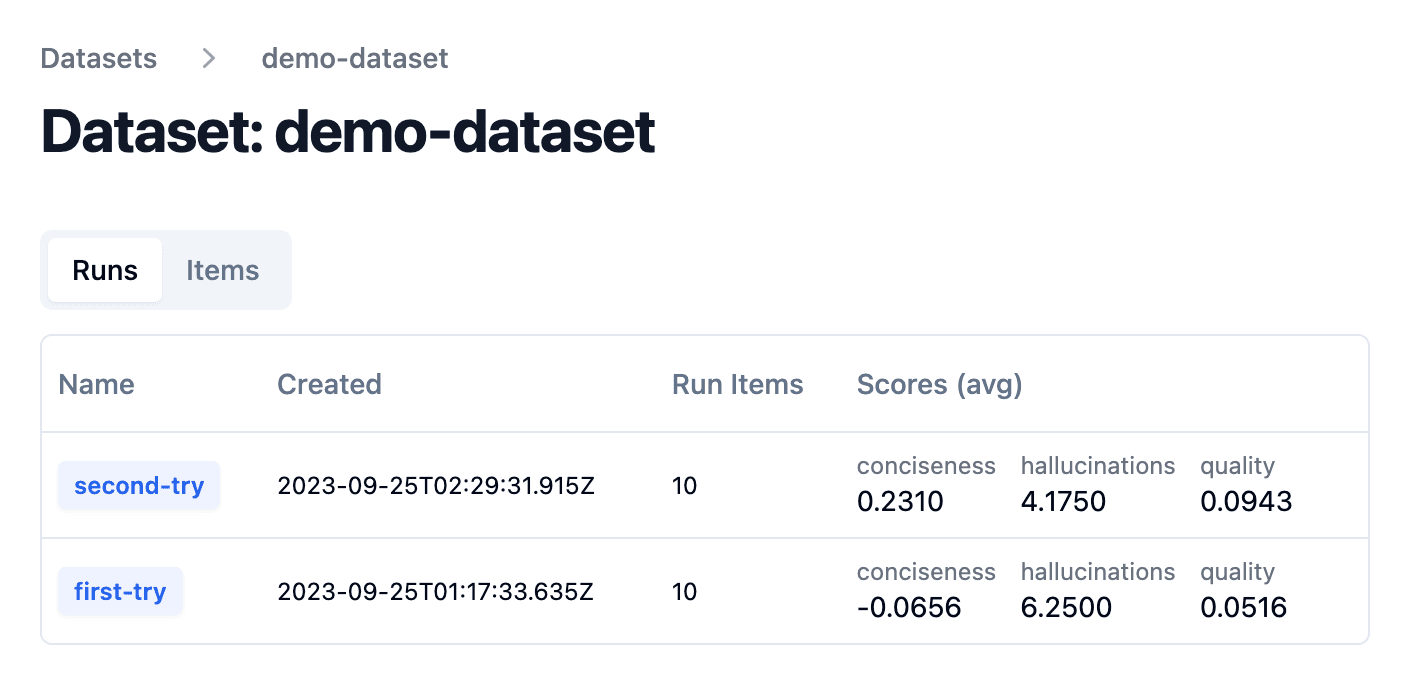1412x684 pixels.
Task: Select first-try hallucinations score 6.2500
Action: [1066, 607]
